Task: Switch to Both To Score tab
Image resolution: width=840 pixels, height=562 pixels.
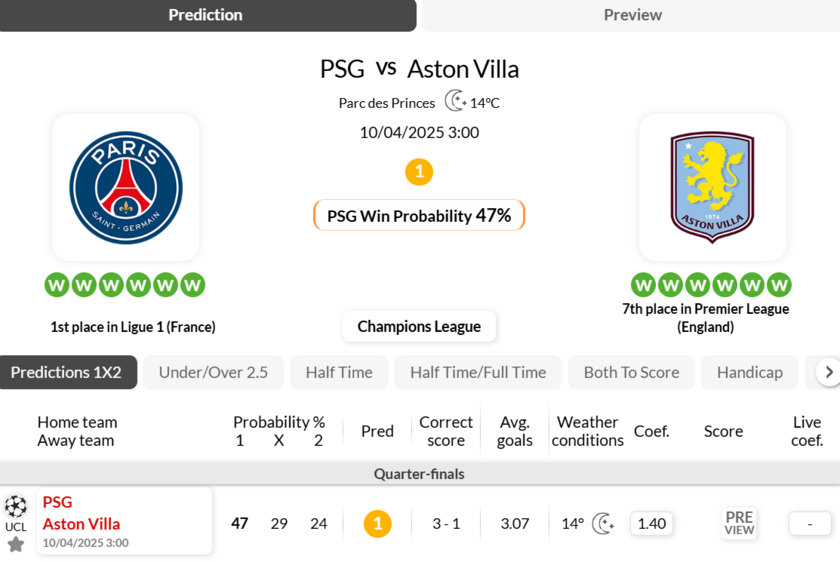Action: [x=631, y=372]
